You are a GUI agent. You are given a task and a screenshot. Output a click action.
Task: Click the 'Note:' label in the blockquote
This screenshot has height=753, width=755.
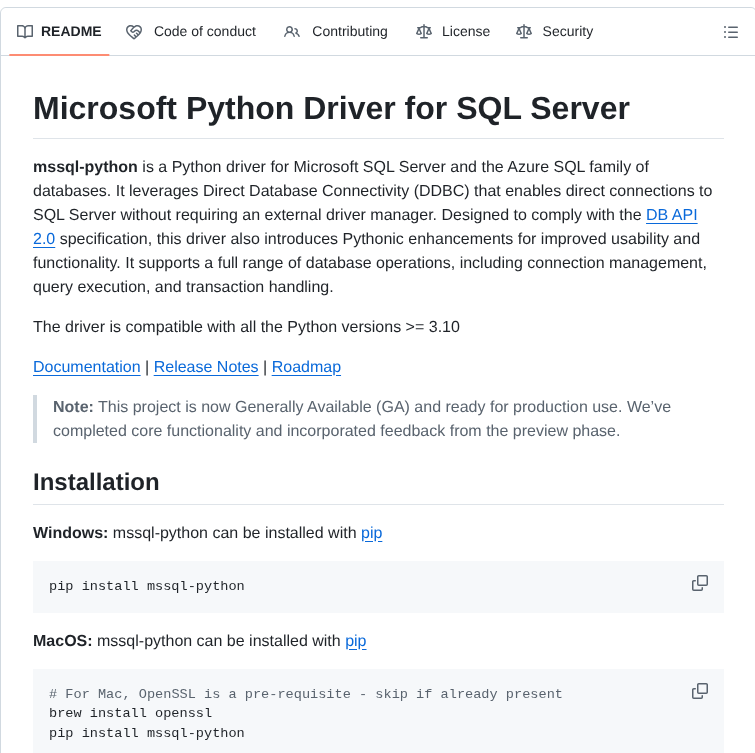click(73, 407)
